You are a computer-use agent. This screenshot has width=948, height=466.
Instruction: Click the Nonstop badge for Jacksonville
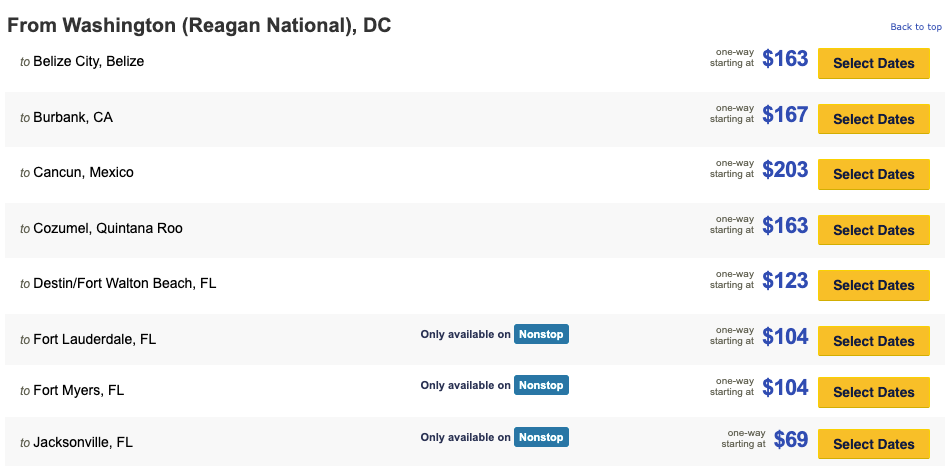(x=541, y=437)
